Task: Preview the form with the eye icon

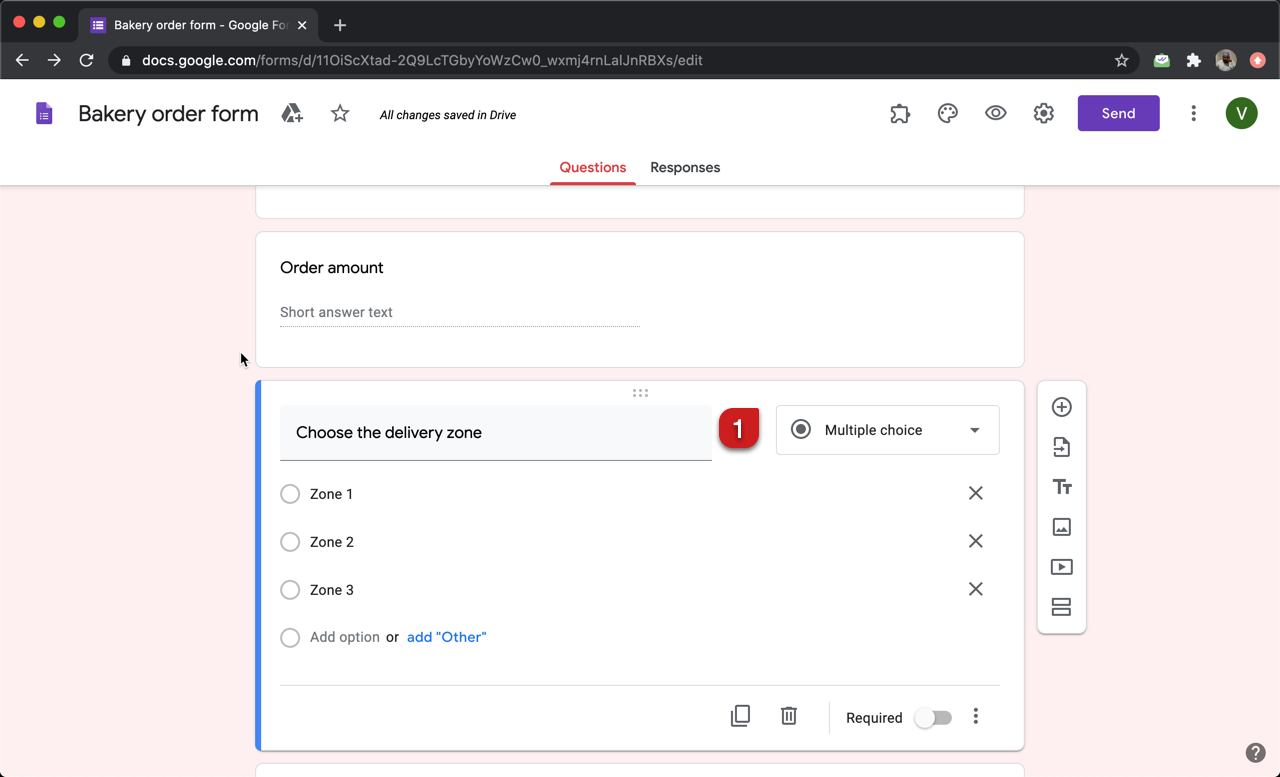Action: 995,113
